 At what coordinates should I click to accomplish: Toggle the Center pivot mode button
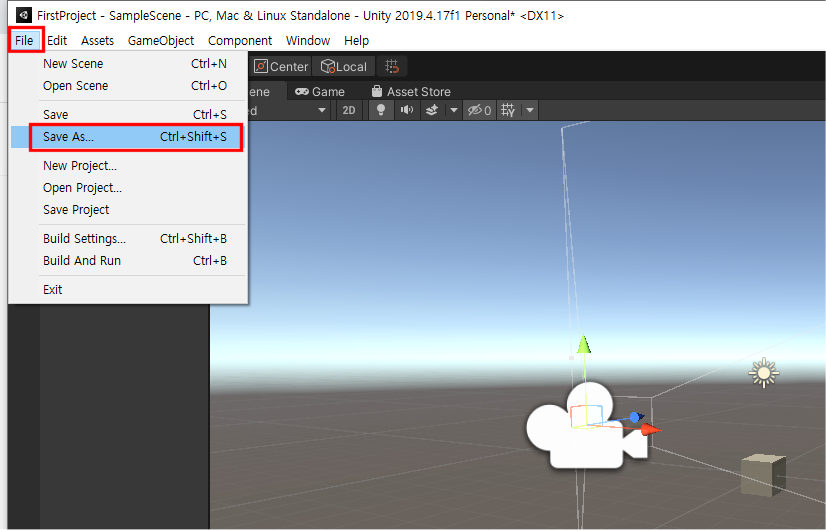click(280, 66)
